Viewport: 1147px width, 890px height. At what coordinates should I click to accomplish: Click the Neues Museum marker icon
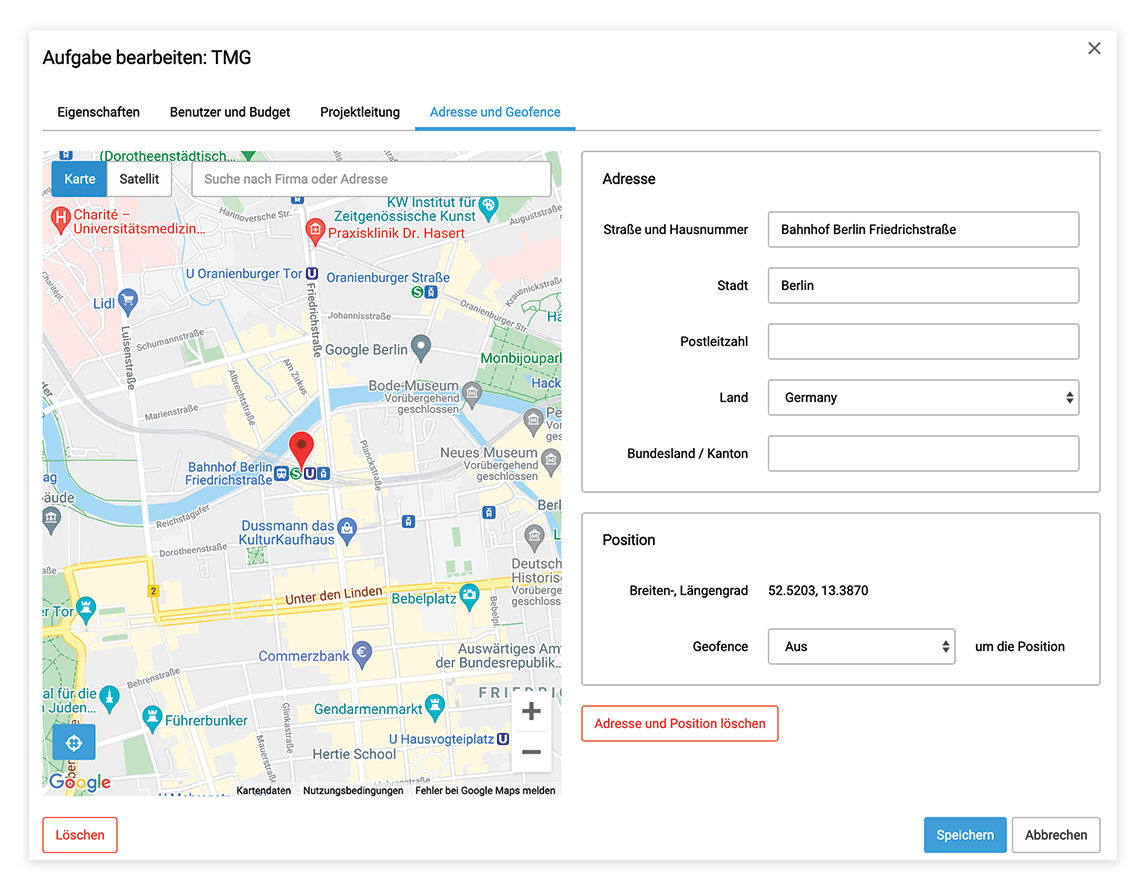click(x=551, y=461)
